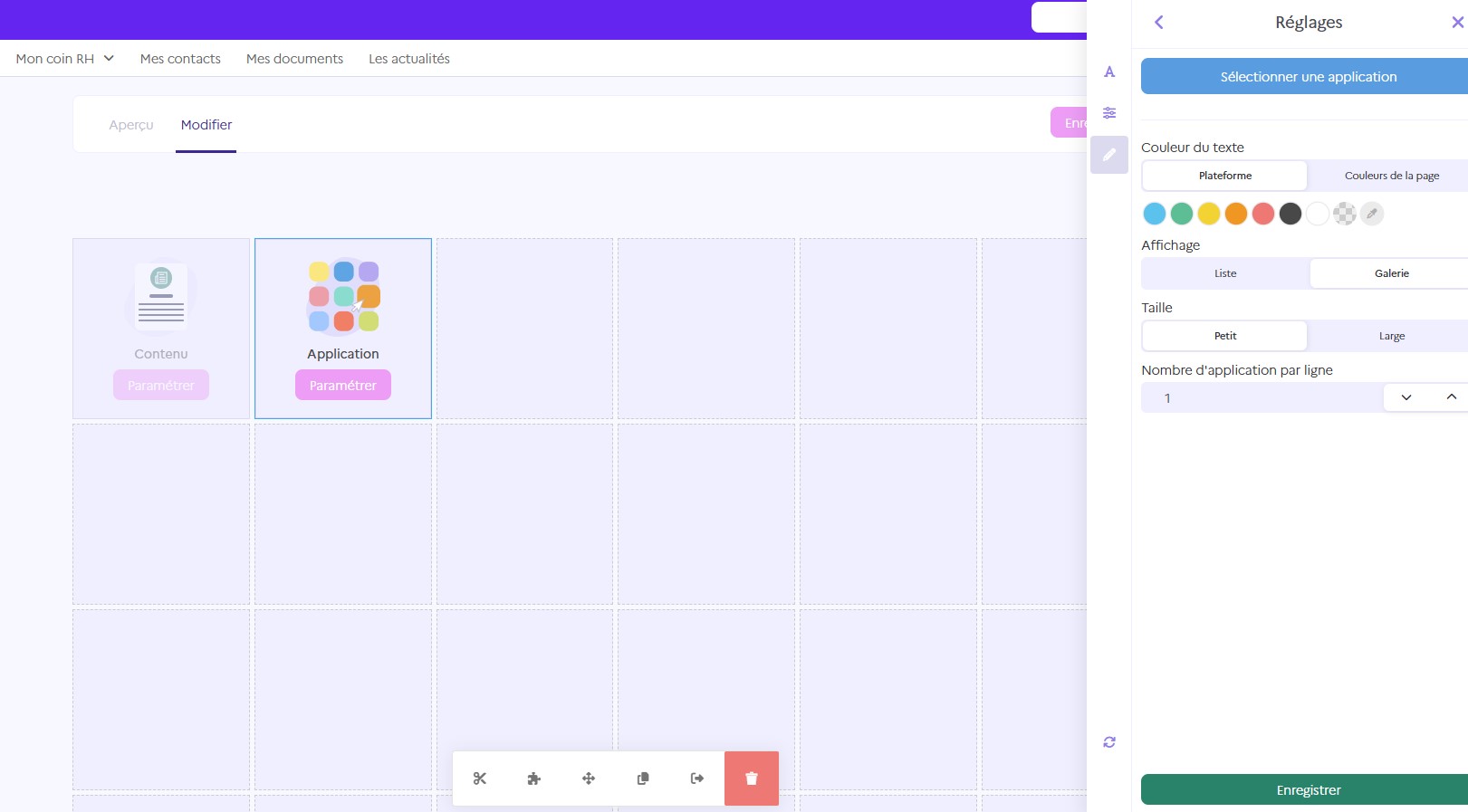The height and width of the screenshot is (812, 1468).
Task: Select the move arrows icon in bottom toolbar
Action: pyautogui.click(x=589, y=779)
